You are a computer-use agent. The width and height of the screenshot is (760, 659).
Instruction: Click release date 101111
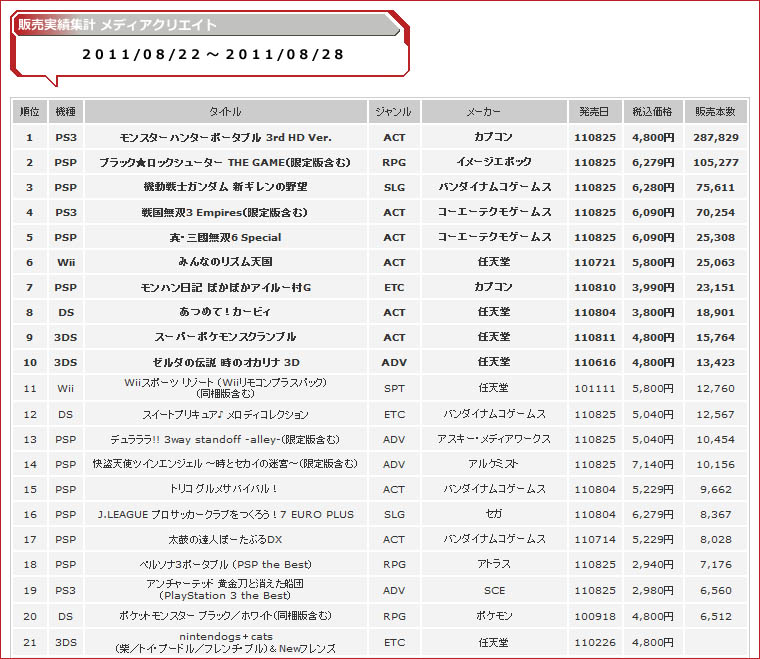point(595,389)
